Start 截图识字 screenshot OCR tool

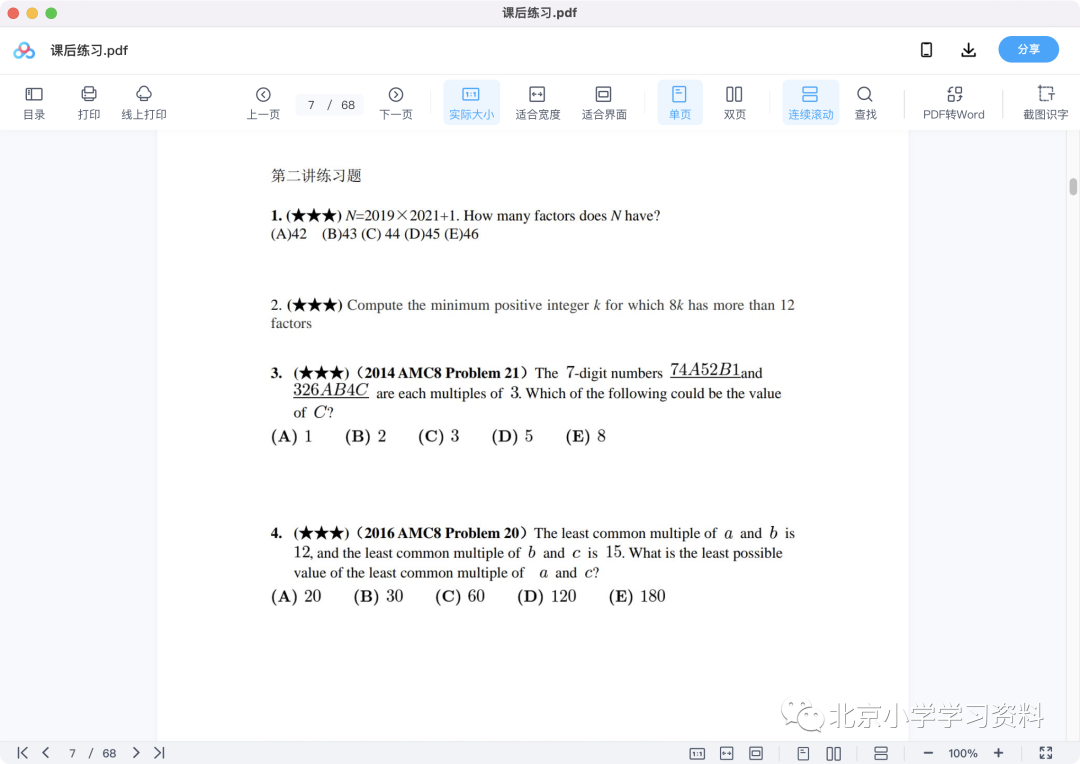click(1046, 103)
